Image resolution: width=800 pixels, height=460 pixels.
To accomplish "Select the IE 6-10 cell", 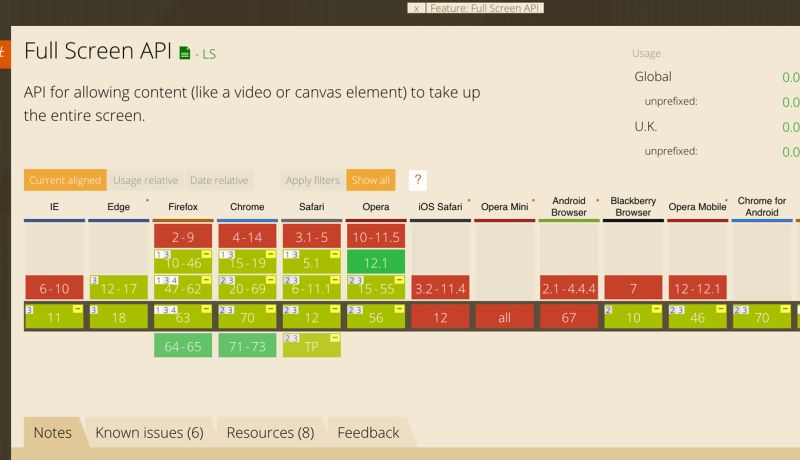I will point(54,288).
